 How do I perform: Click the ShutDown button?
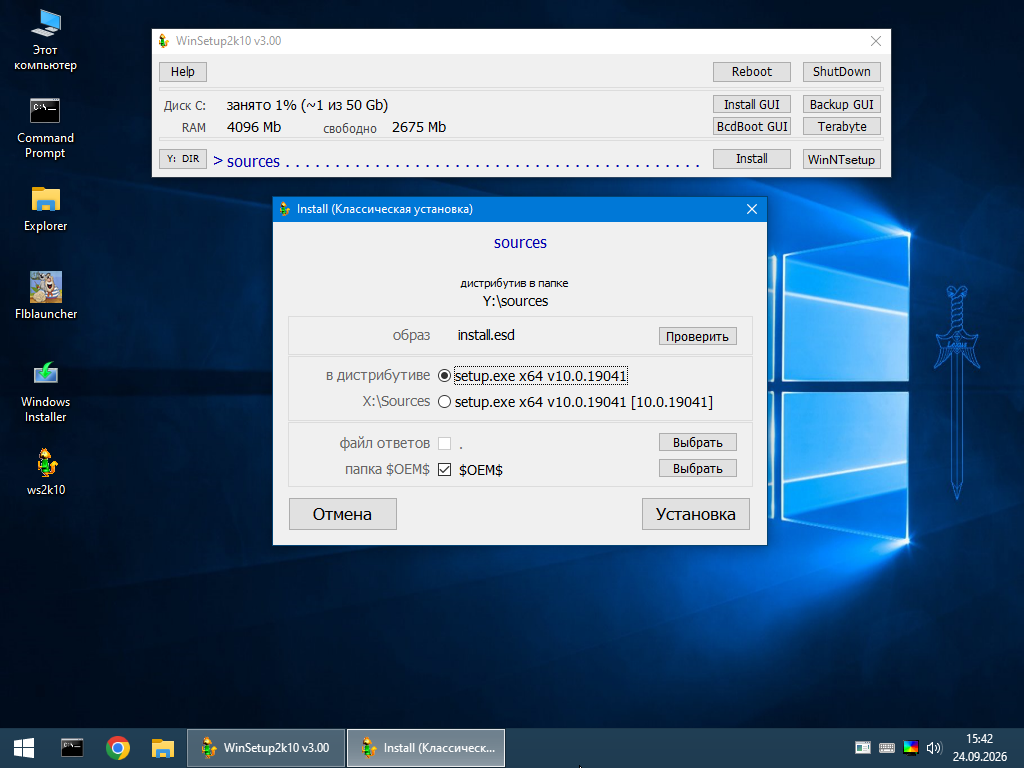click(x=841, y=72)
